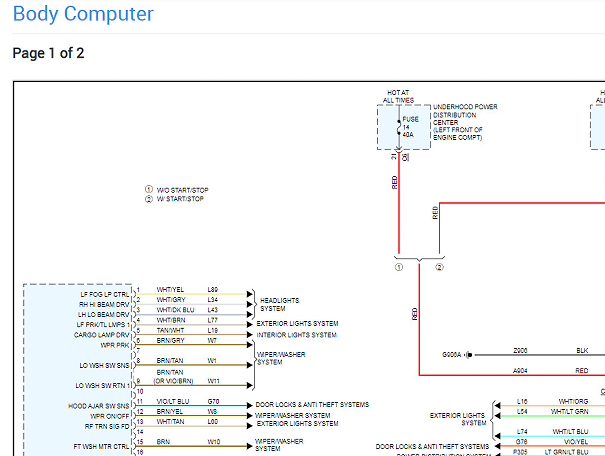605x456 pixels.
Task: Select the 'WHT/TAN' wire color text
Action: tap(170, 422)
